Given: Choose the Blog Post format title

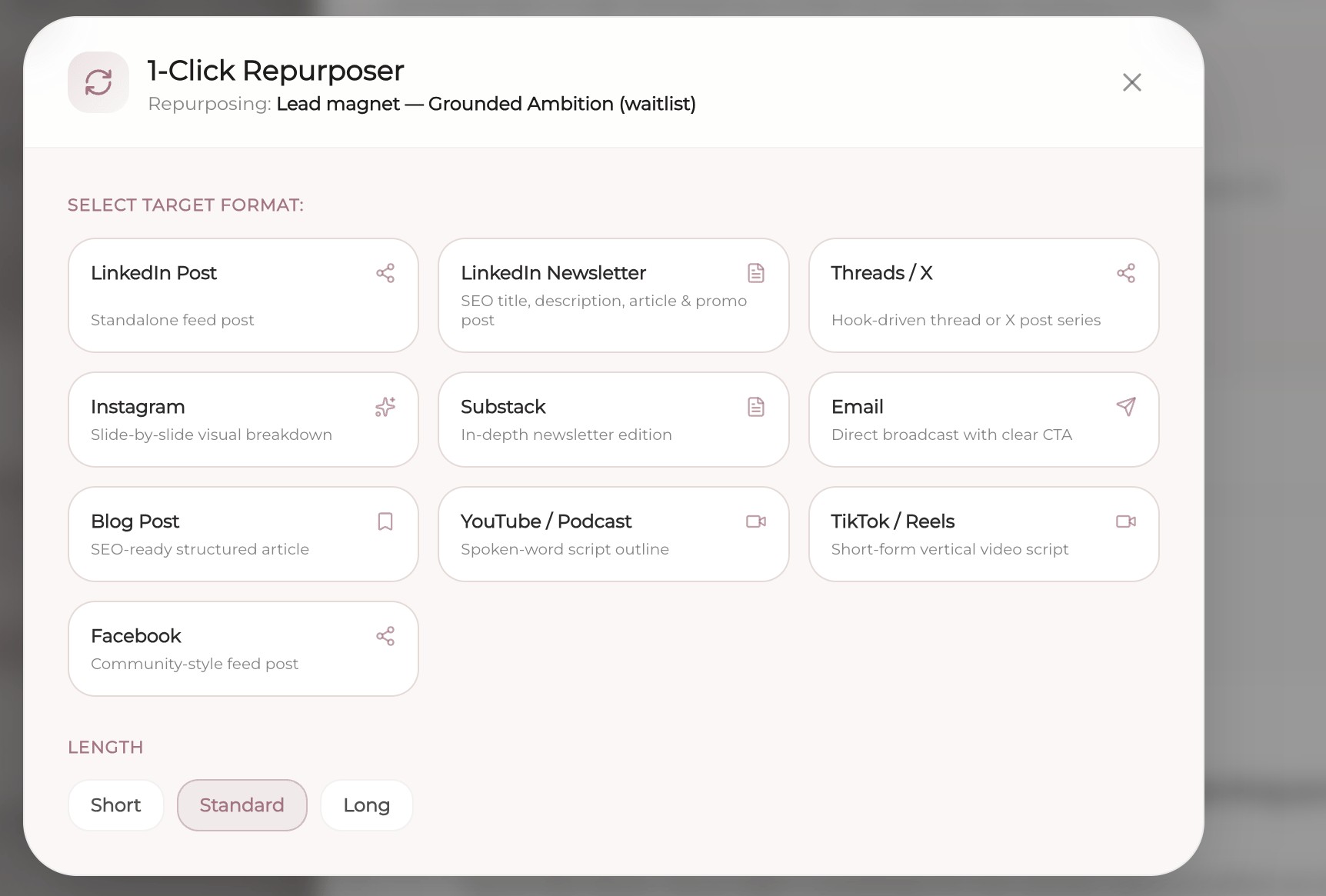Looking at the screenshot, I should (x=135, y=521).
